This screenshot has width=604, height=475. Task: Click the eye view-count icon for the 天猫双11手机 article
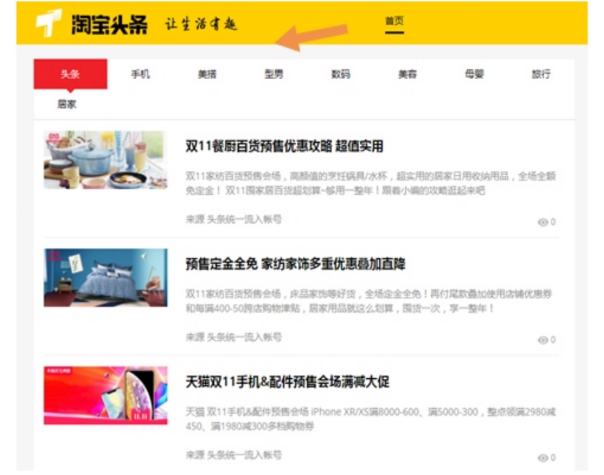(543, 458)
